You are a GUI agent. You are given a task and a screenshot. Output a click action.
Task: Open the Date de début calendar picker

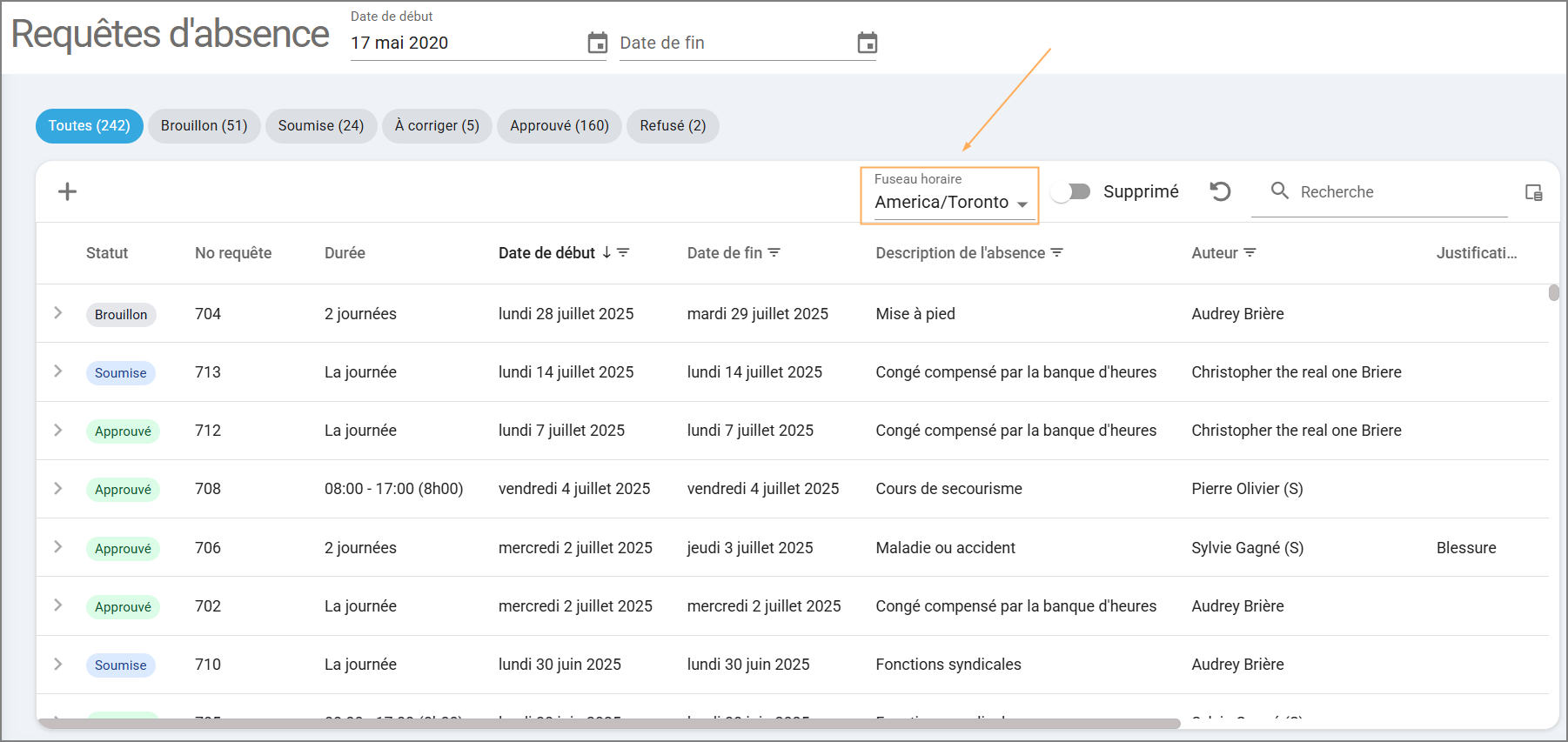[597, 43]
